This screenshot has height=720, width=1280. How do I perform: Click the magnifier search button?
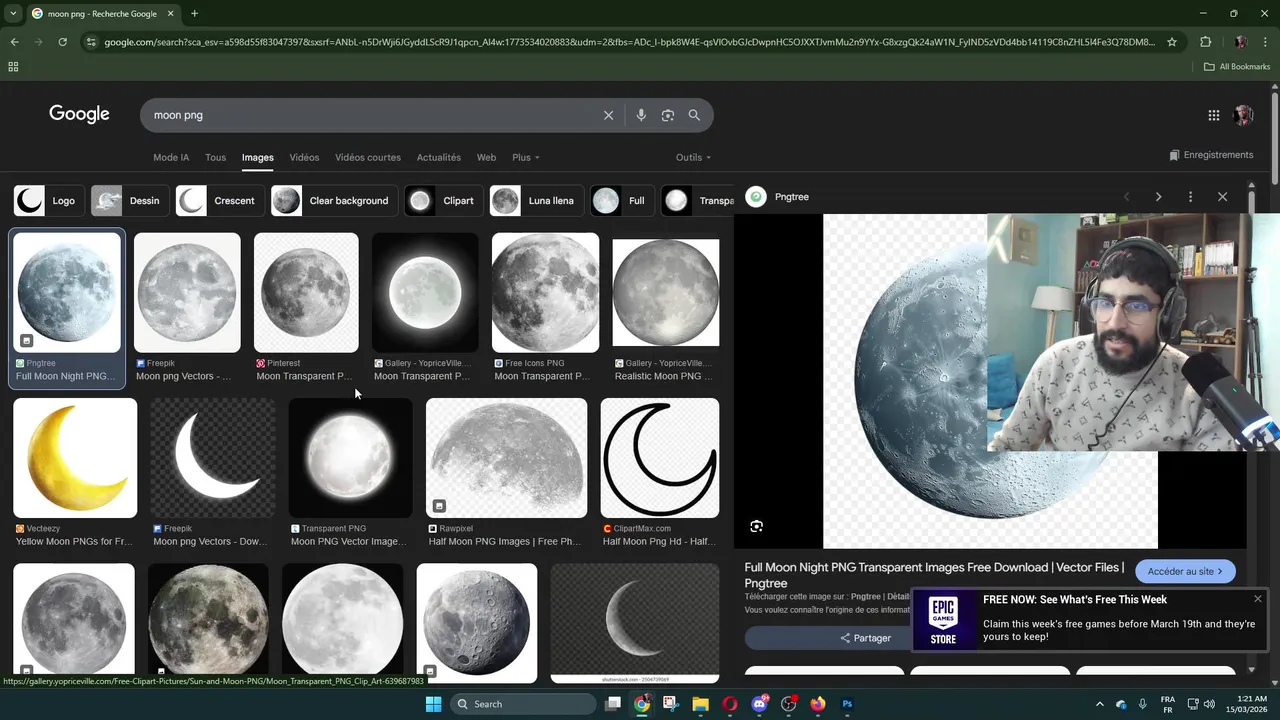tap(694, 115)
